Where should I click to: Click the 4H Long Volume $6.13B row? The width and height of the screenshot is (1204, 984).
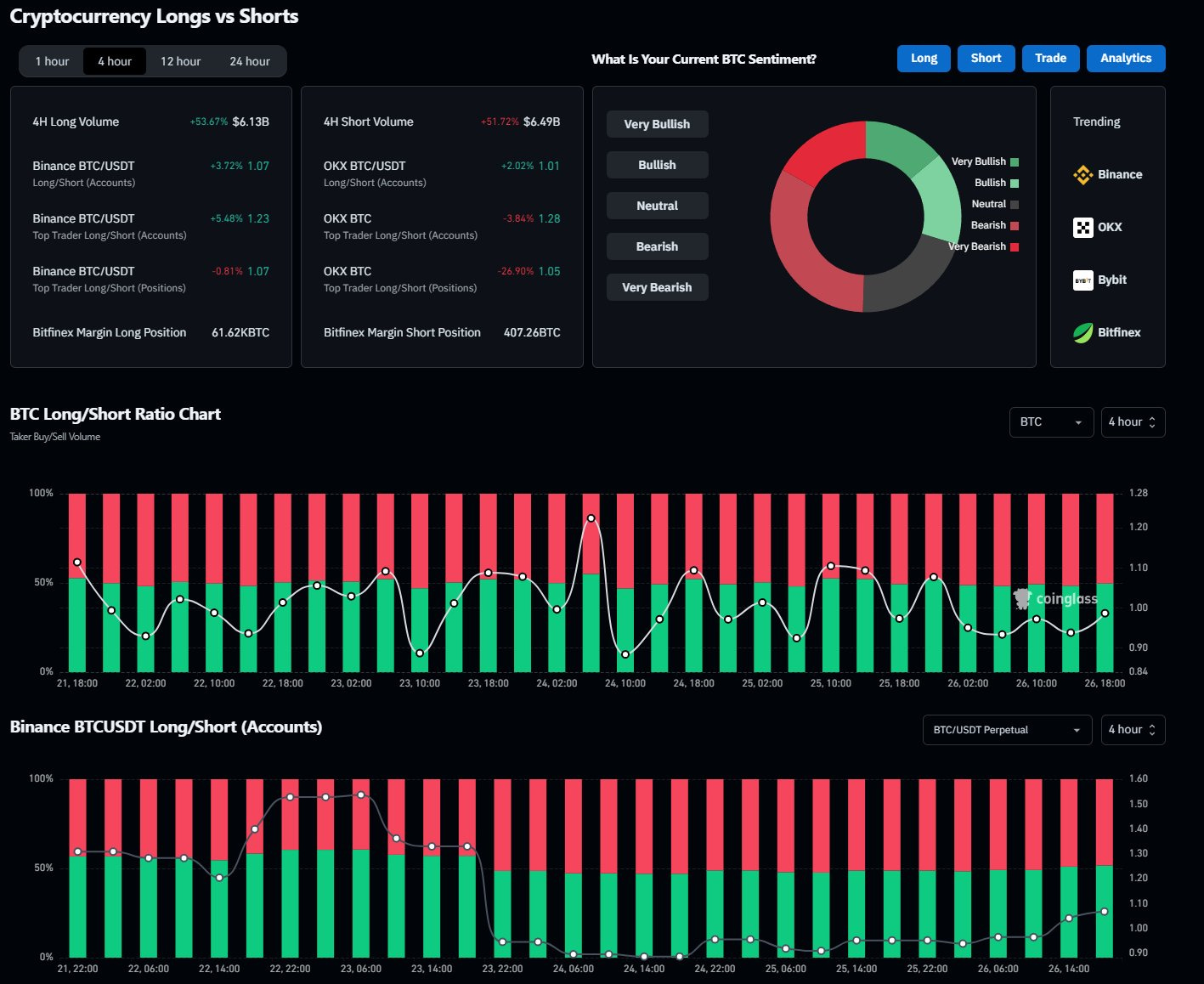coord(151,122)
